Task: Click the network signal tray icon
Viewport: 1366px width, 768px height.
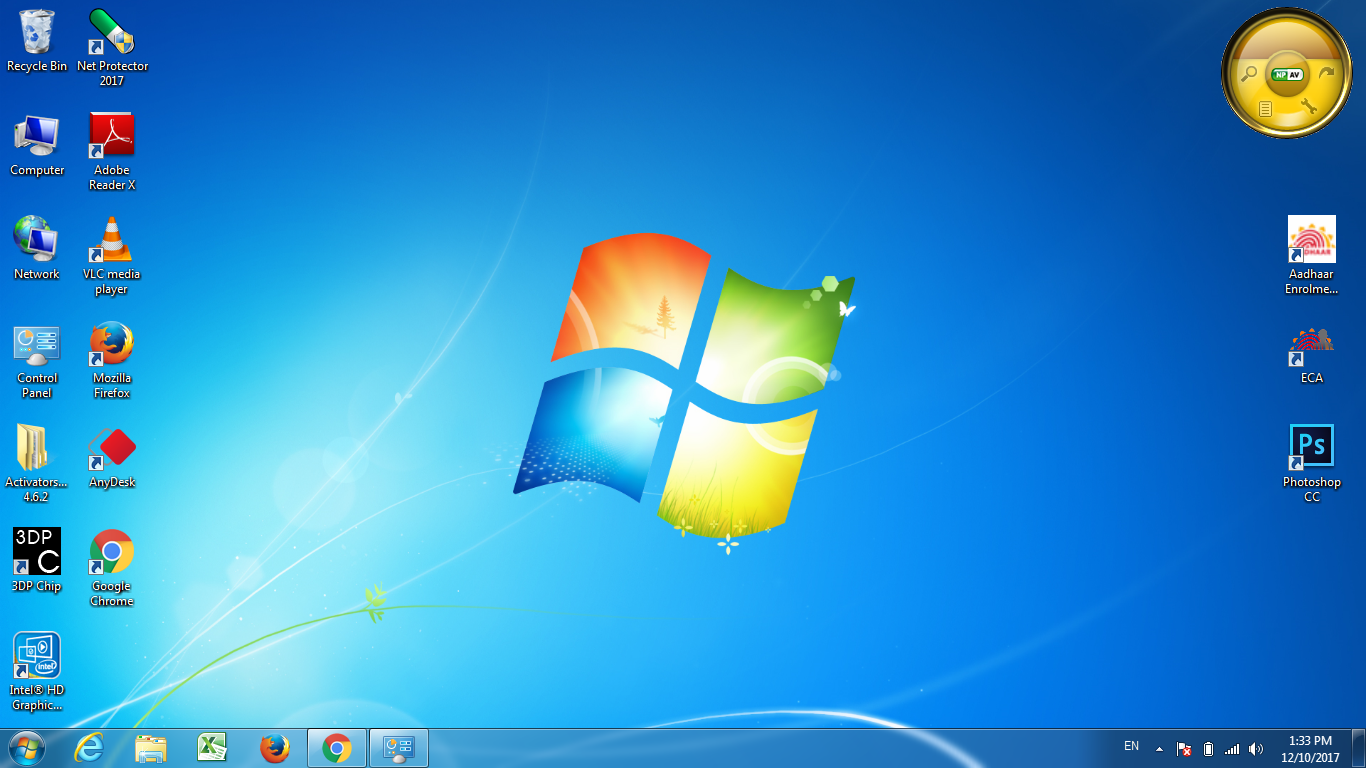Action: coord(1232,749)
